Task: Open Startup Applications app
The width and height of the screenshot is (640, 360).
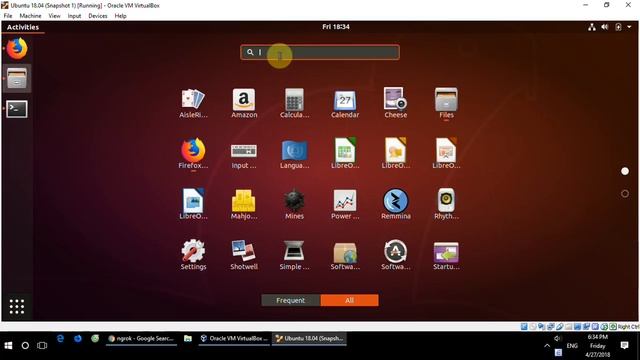Action: pyautogui.click(x=446, y=255)
